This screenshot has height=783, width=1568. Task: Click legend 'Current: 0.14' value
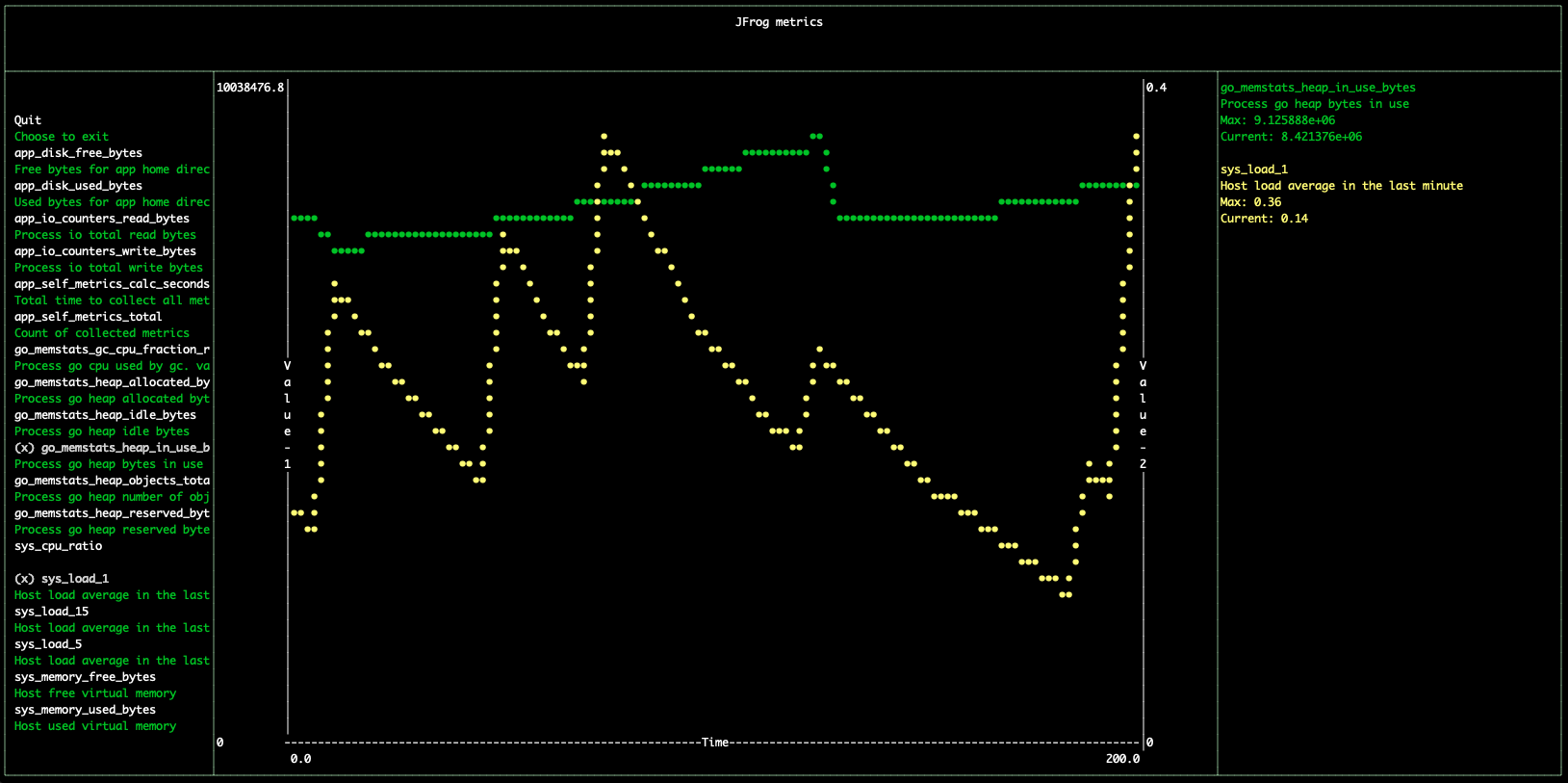pos(1264,219)
